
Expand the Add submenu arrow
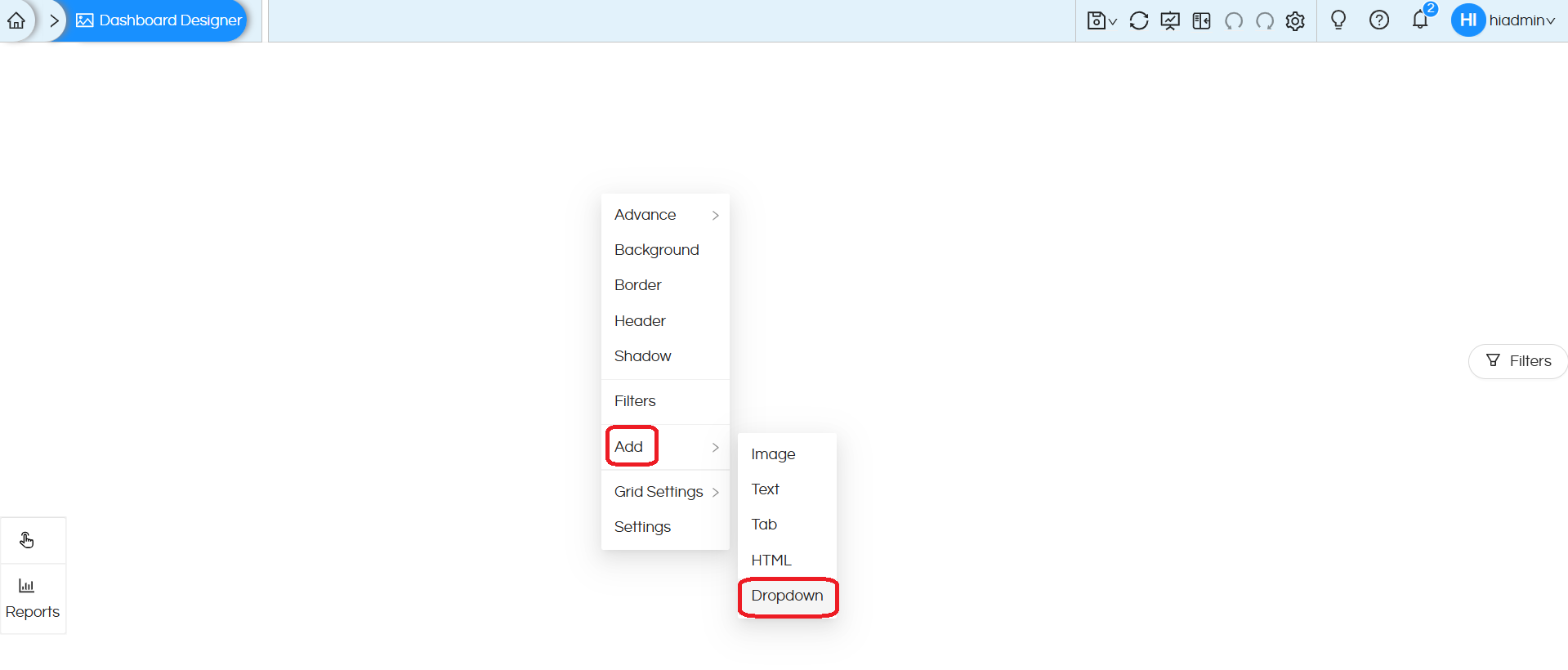click(x=716, y=448)
